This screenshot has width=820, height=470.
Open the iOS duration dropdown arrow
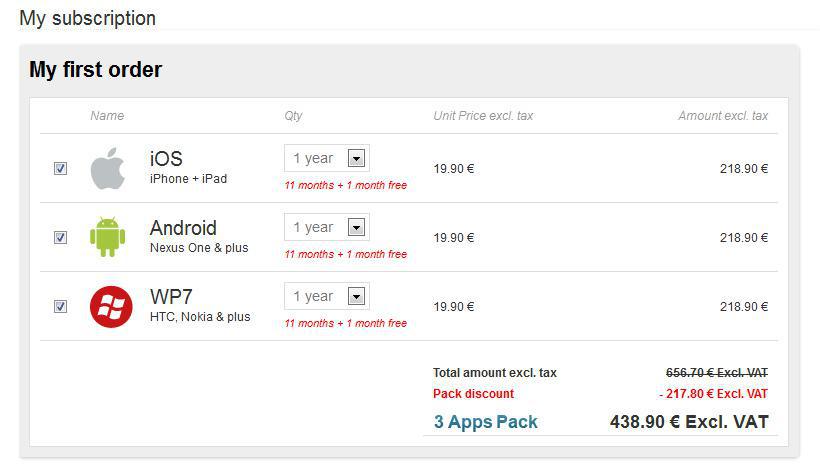[356, 158]
